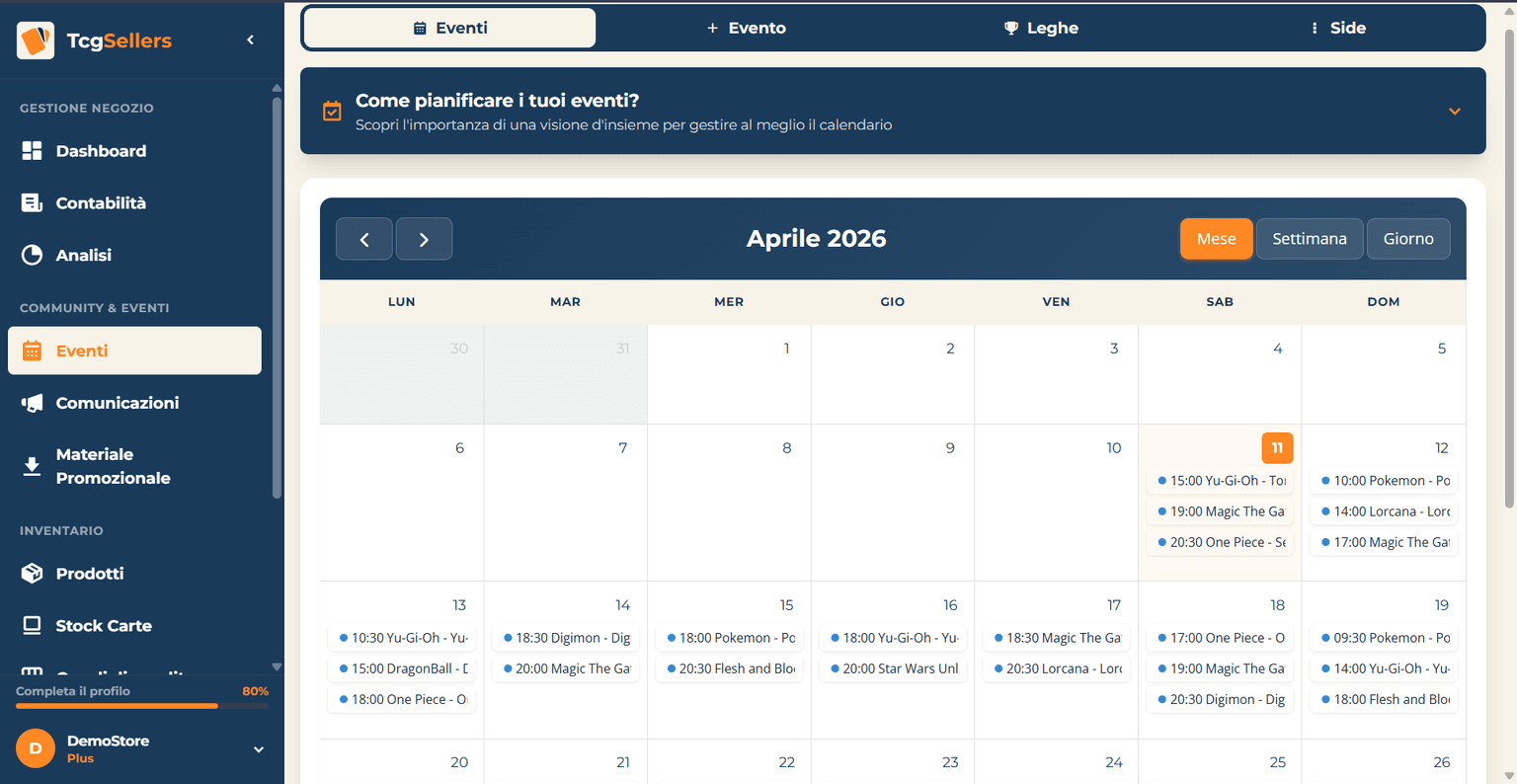The width and height of the screenshot is (1517, 784).
Task: Open the Leghe tab
Action: tap(1041, 28)
